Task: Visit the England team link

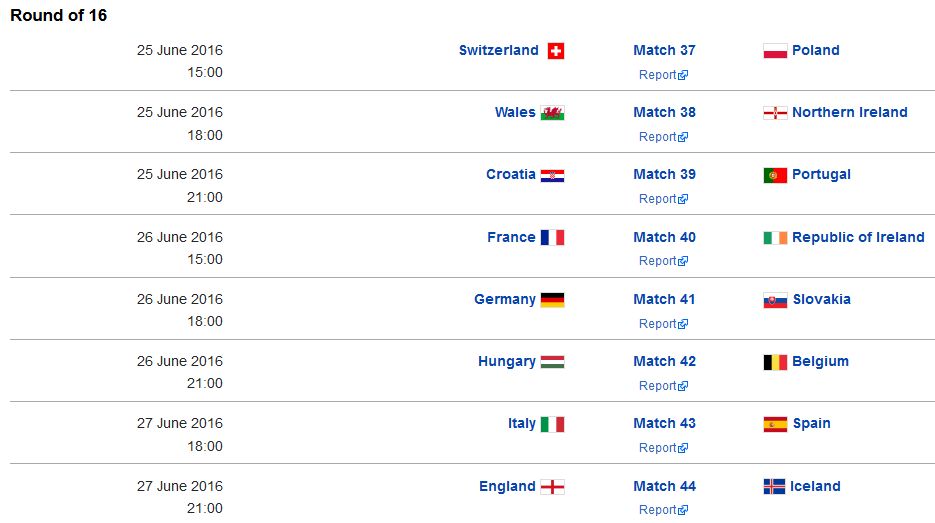Action: click(x=507, y=486)
